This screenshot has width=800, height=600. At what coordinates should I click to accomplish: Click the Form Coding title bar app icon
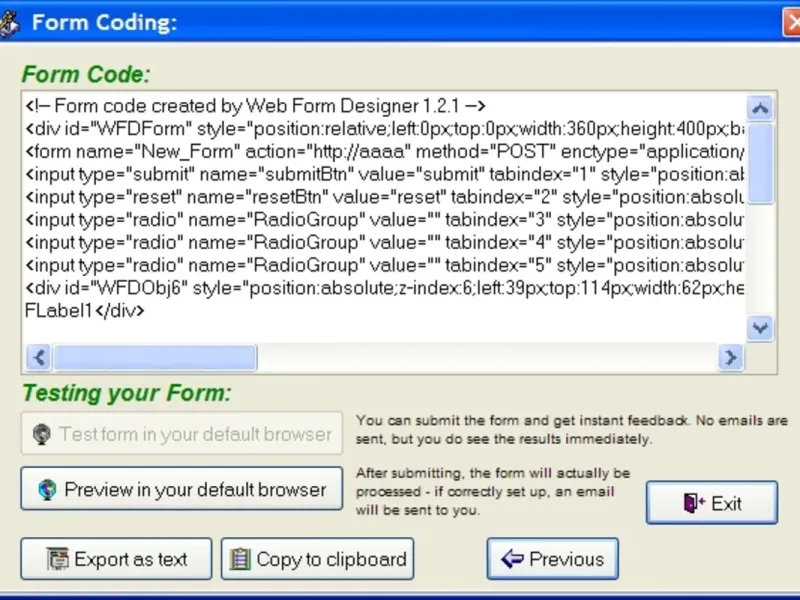[x=8, y=23]
